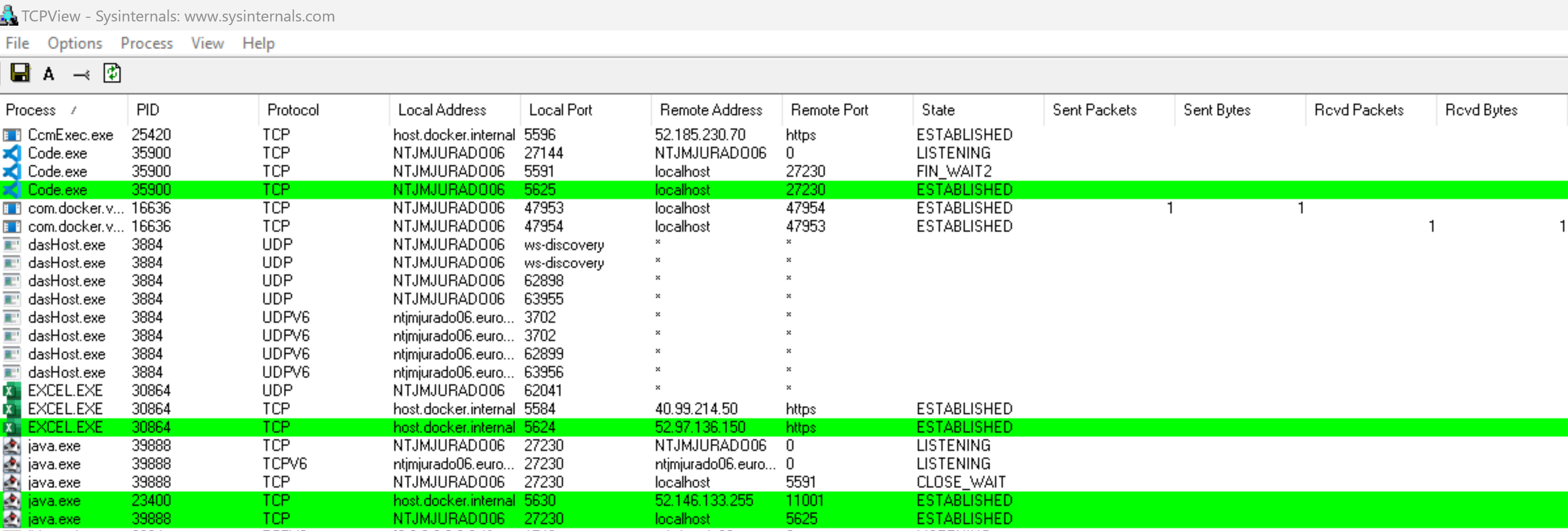Viewport: 1568px width, 531px height.
Task: Click the java.exe icon on the CLOSE_WAIT row
Action: (12, 482)
